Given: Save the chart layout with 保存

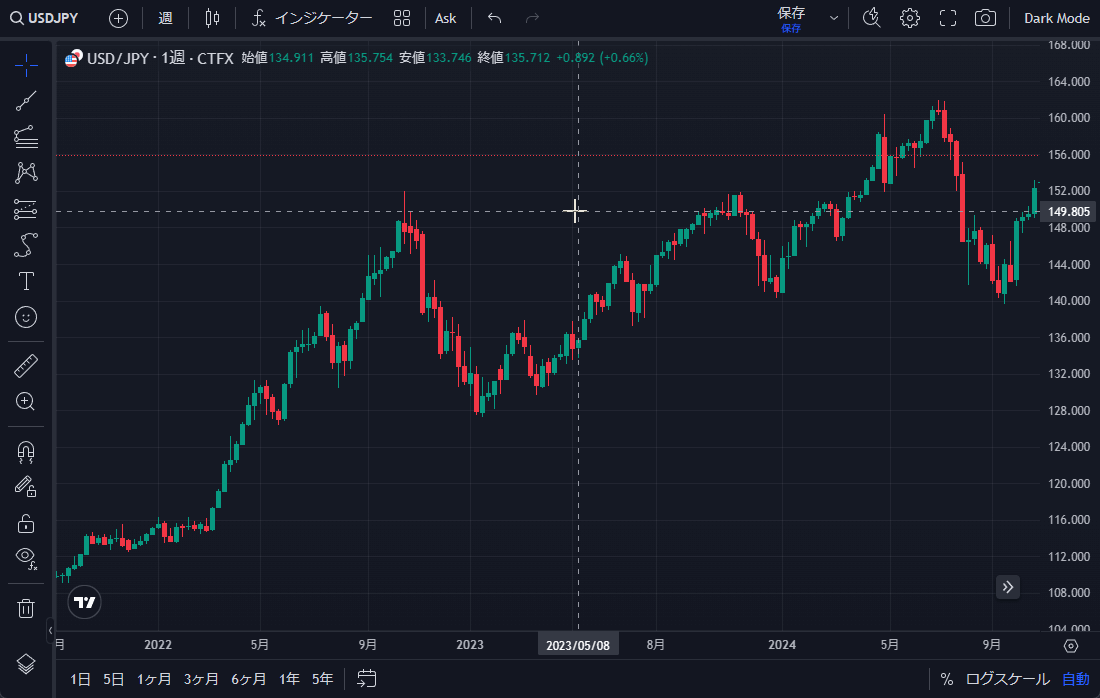Looking at the screenshot, I should click(791, 19).
